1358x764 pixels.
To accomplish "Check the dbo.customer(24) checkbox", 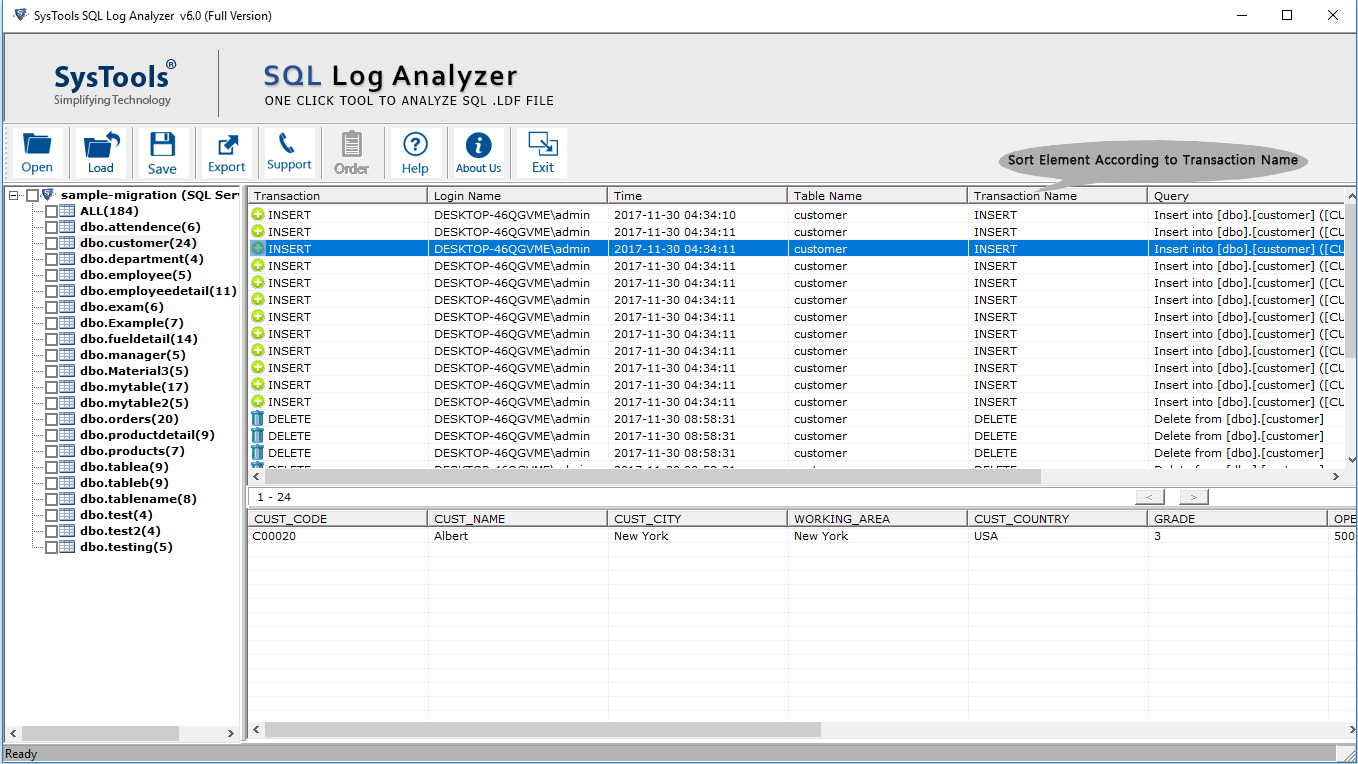I will [x=51, y=243].
